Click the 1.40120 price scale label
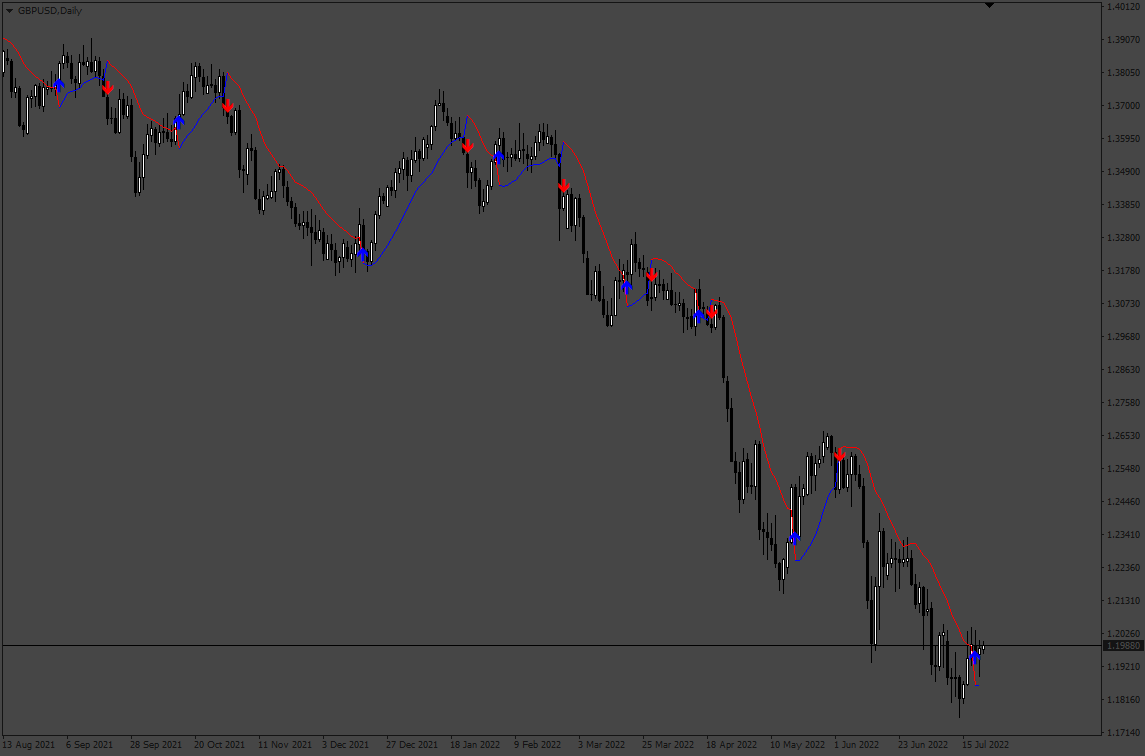The height and width of the screenshot is (756, 1145). (1124, 7)
